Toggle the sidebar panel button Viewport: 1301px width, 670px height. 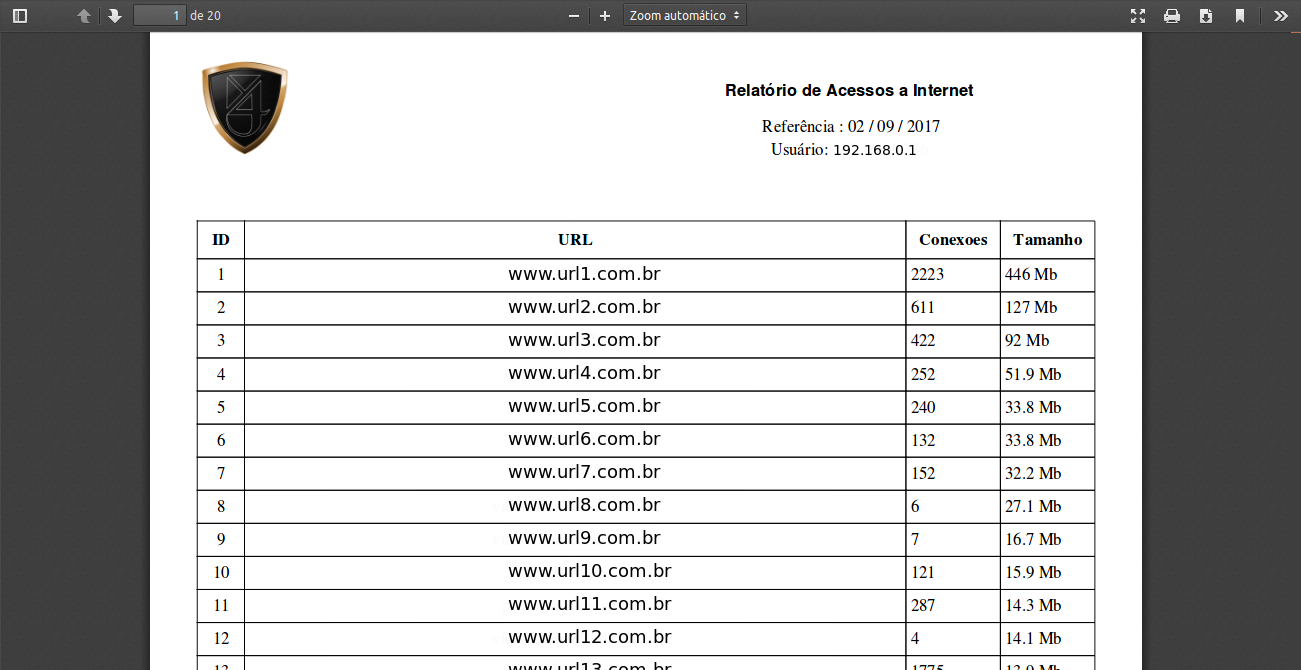20,16
